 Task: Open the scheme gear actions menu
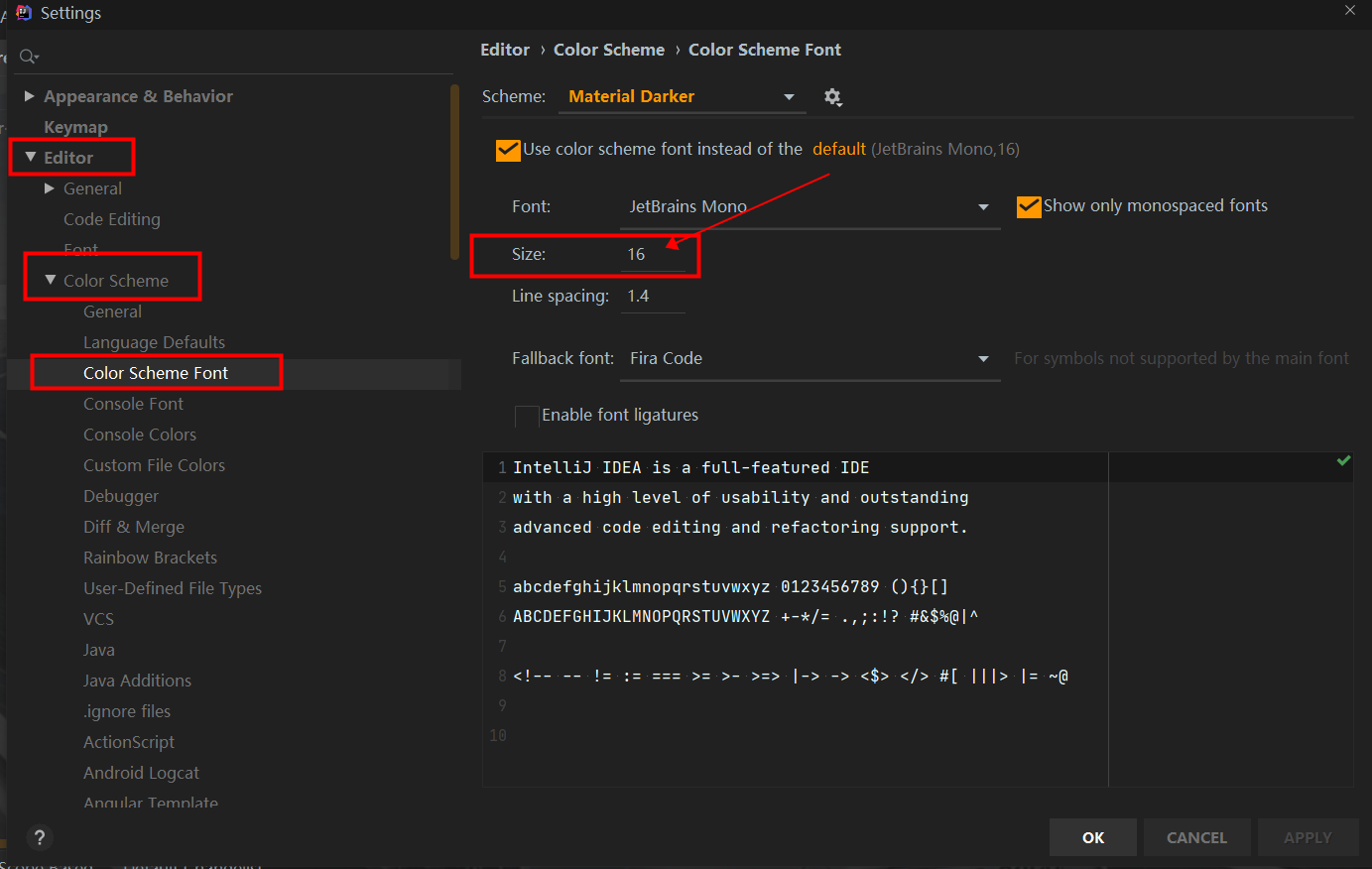tap(833, 97)
